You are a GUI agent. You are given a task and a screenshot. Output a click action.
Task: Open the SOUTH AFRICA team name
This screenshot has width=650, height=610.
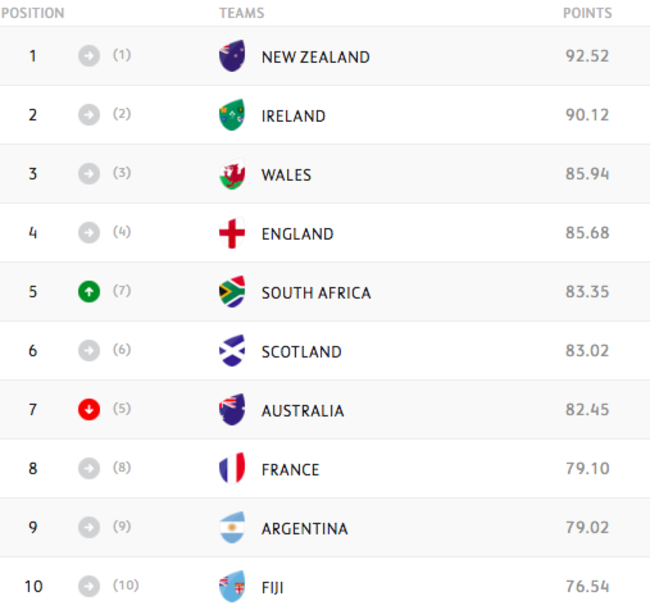click(x=316, y=293)
